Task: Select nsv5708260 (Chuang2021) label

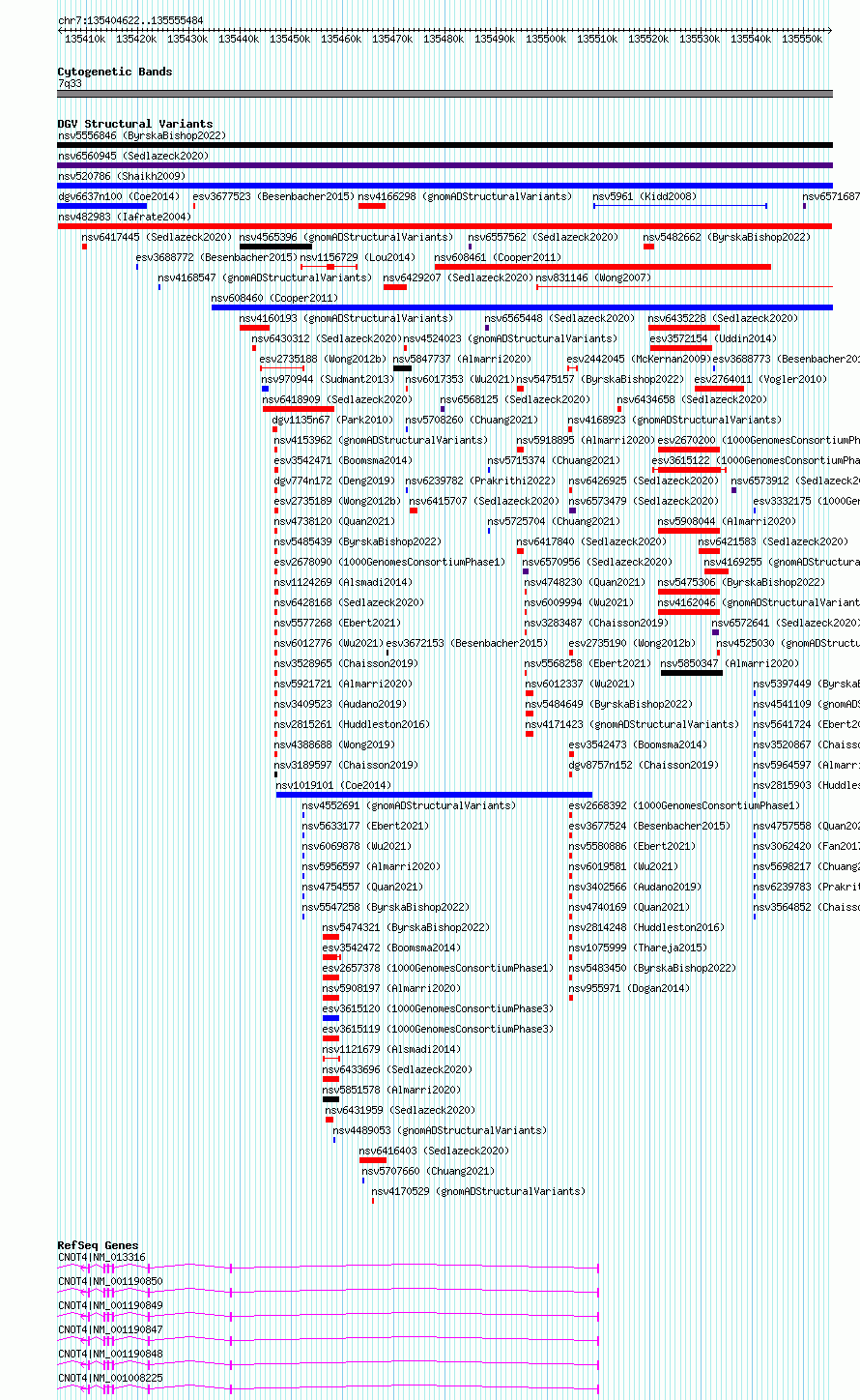Action: point(472,420)
